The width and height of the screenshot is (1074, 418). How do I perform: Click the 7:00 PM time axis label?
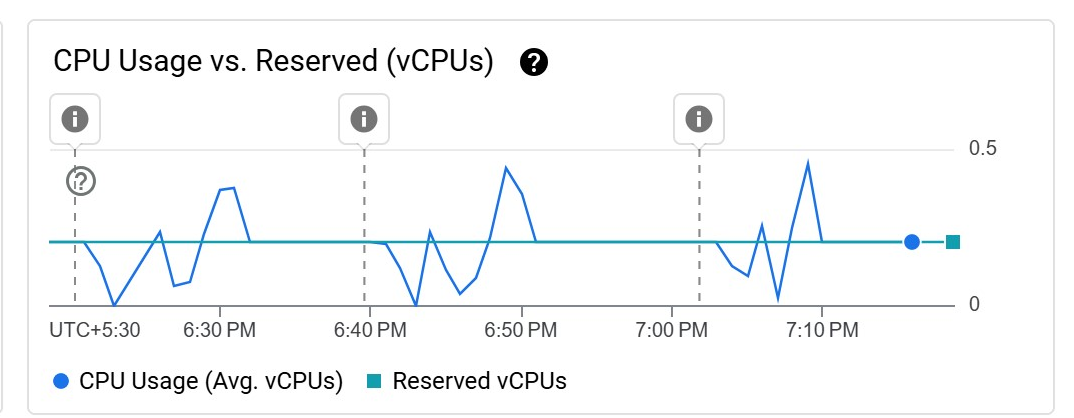pyautogui.click(x=671, y=330)
